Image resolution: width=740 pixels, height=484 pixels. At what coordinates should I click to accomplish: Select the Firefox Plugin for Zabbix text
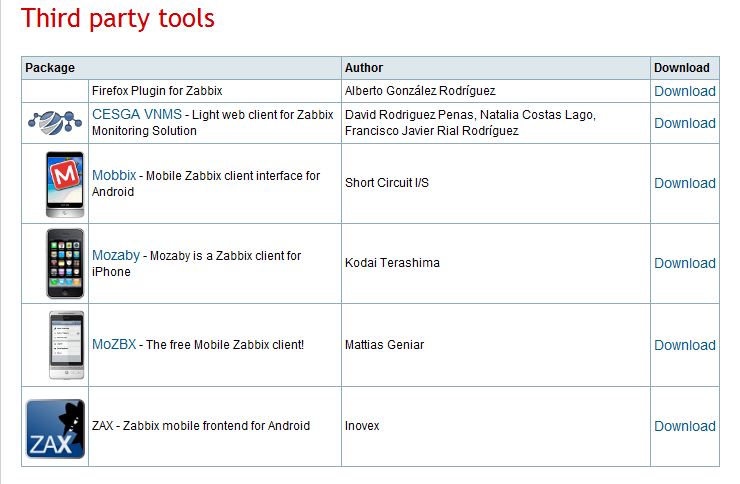[157, 91]
